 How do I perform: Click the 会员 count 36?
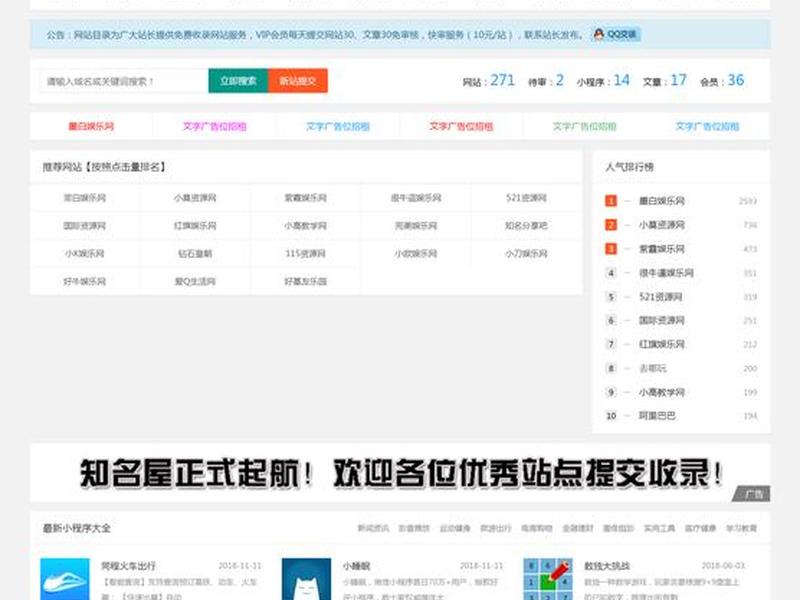[x=736, y=80]
